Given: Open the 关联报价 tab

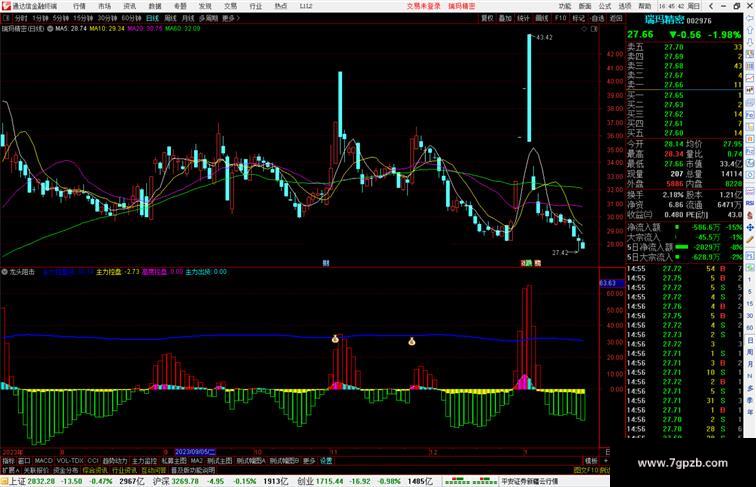Looking at the screenshot, I should (x=37, y=470).
